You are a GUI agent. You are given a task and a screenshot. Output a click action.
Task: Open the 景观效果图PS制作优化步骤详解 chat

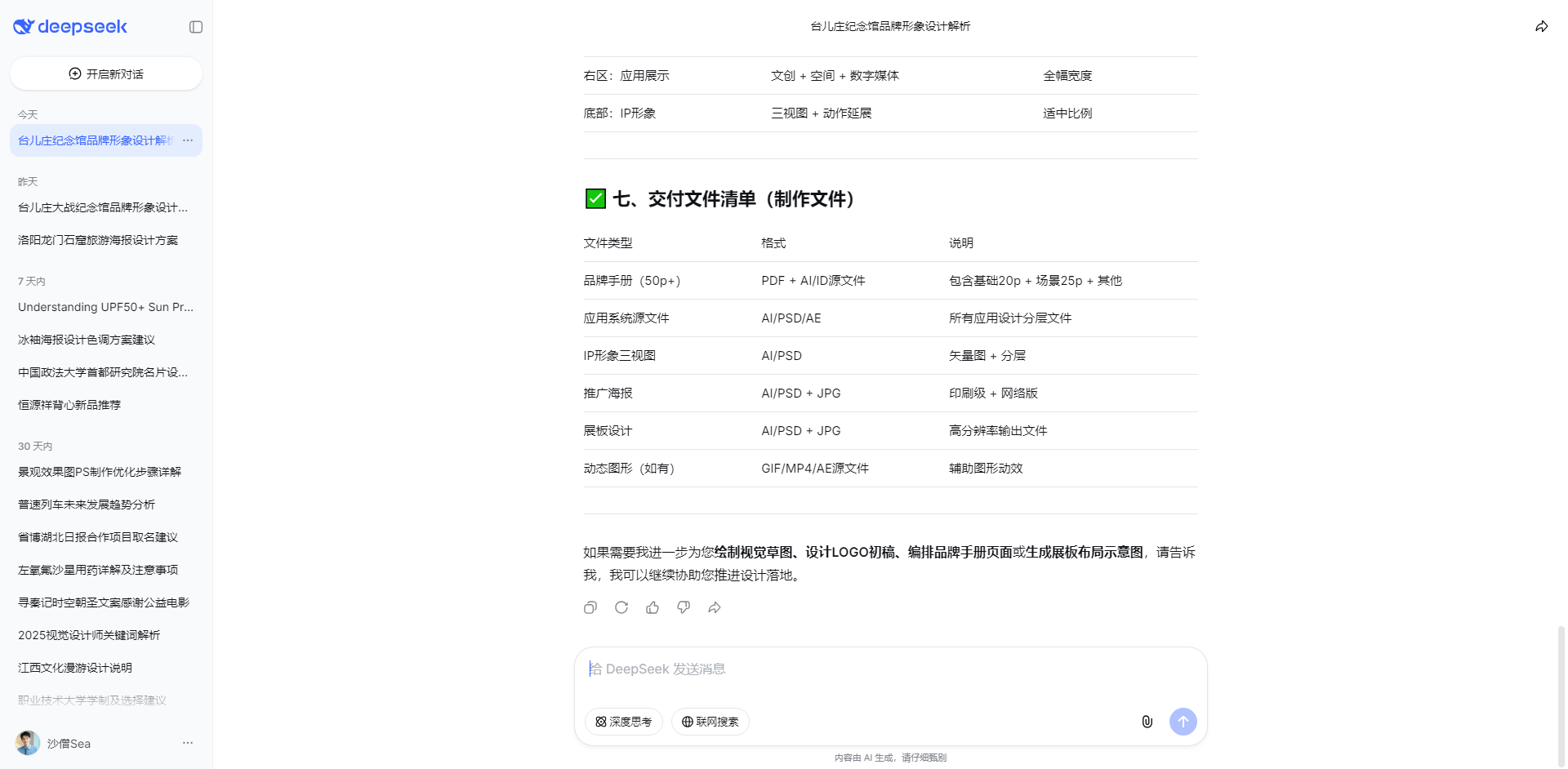[106, 472]
